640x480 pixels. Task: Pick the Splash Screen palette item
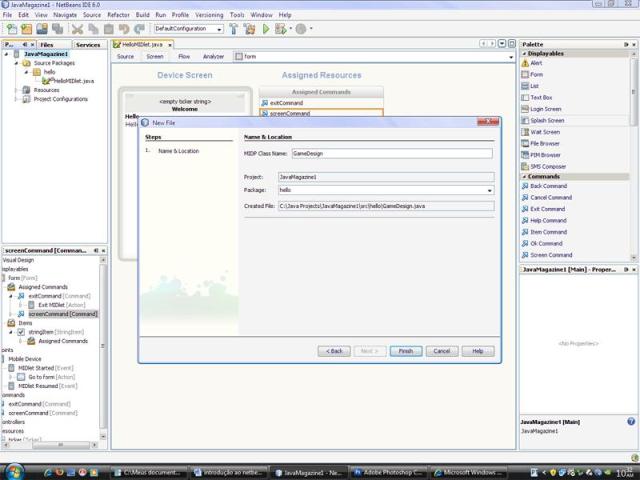tap(547, 120)
